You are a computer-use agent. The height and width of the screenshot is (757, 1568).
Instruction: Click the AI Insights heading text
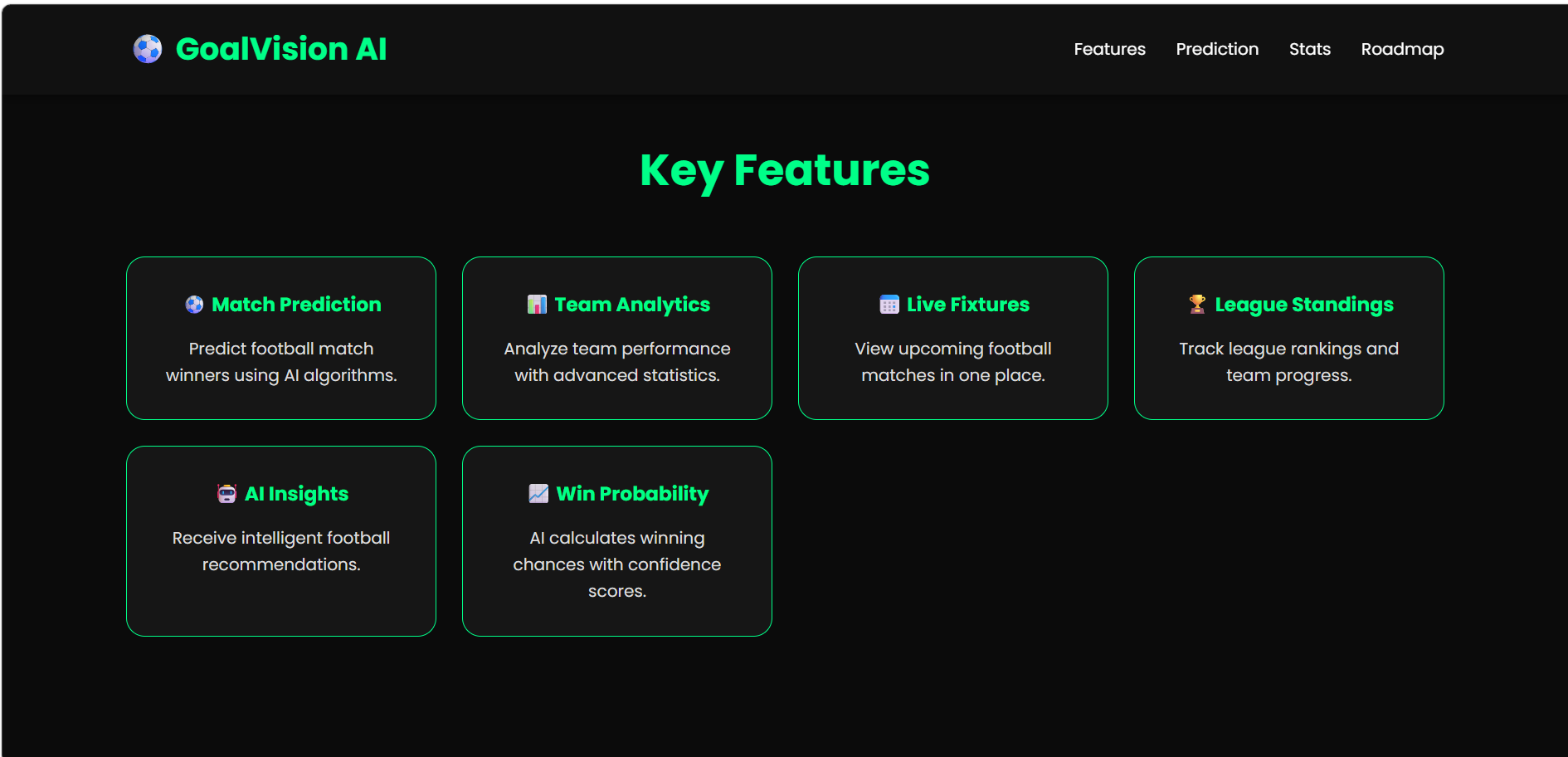click(297, 494)
